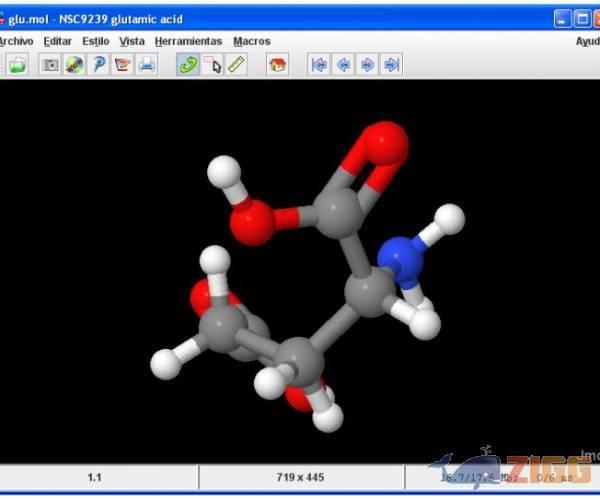Open the Macros menu
Screen dimensions: 600x500
[x=252, y=41]
